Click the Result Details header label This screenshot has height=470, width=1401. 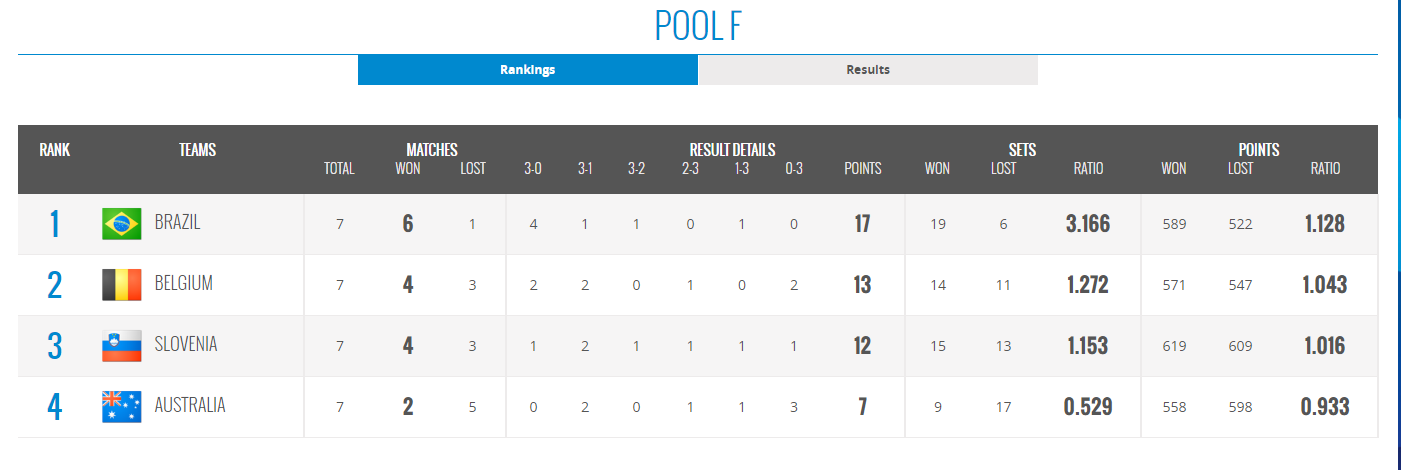pyautogui.click(x=732, y=150)
